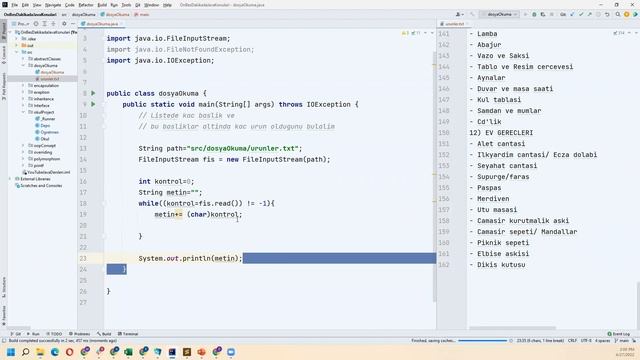The height and width of the screenshot is (360, 640).
Task: Click the Git update project arrow icon
Action: click(x=572, y=14)
